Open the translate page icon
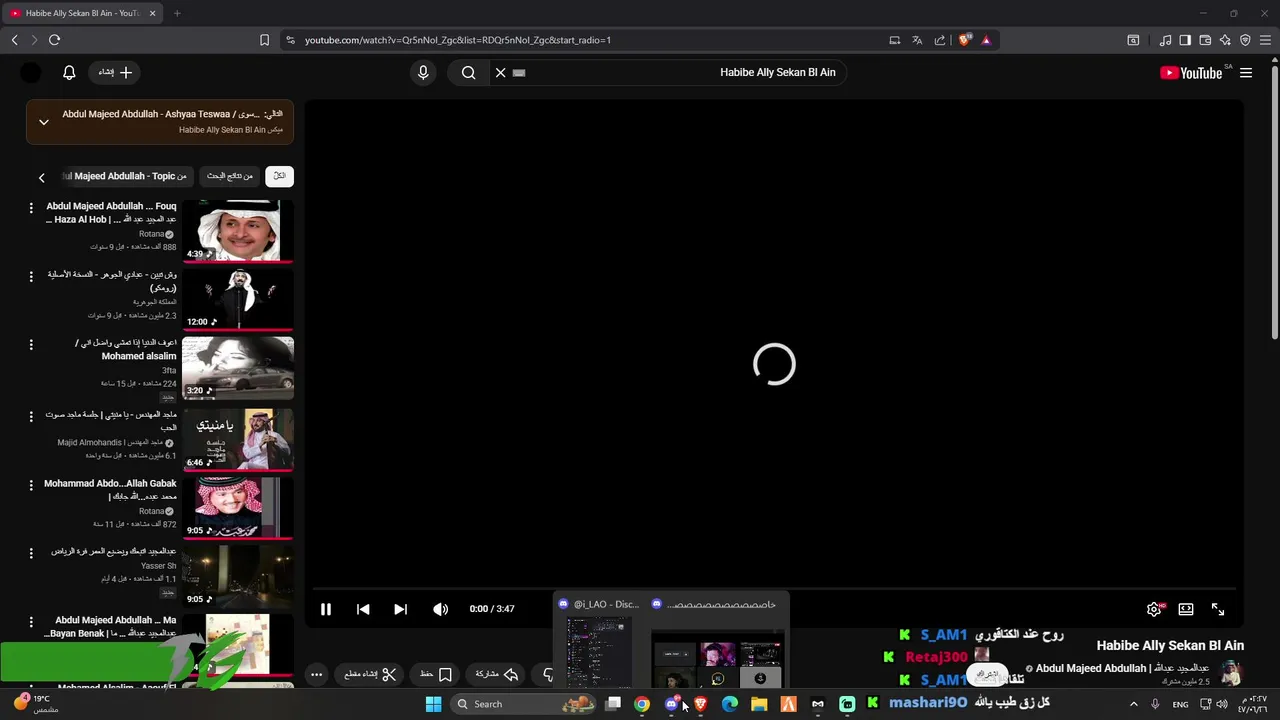Image resolution: width=1280 pixels, height=720 pixels. tap(917, 40)
